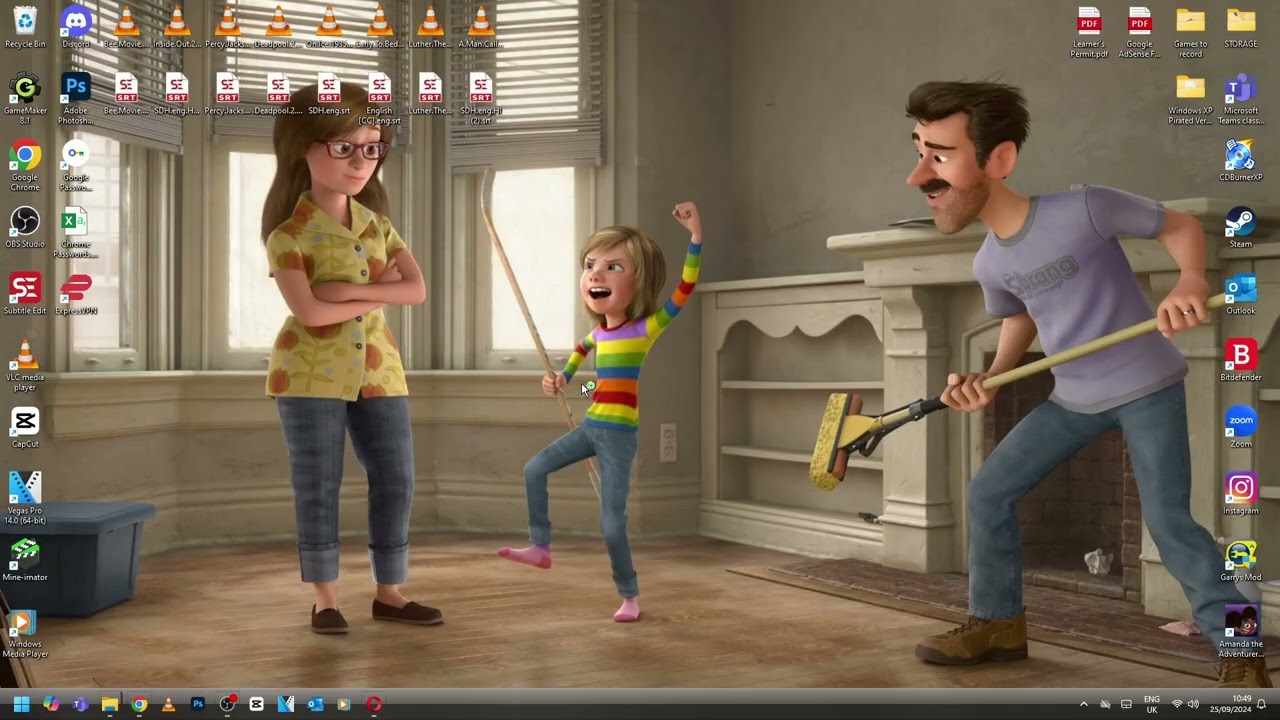This screenshot has height=720, width=1280.
Task: Open File Explorer from the taskbar
Action: click(x=110, y=704)
